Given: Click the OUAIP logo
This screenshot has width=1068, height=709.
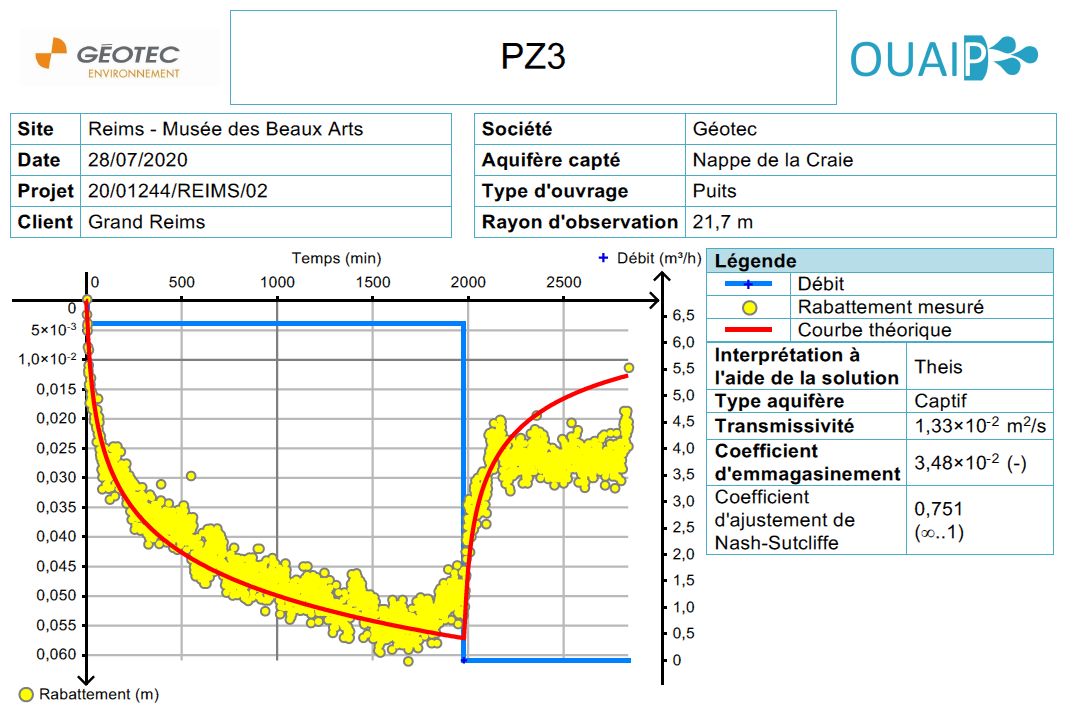Looking at the screenshot, I should (944, 58).
